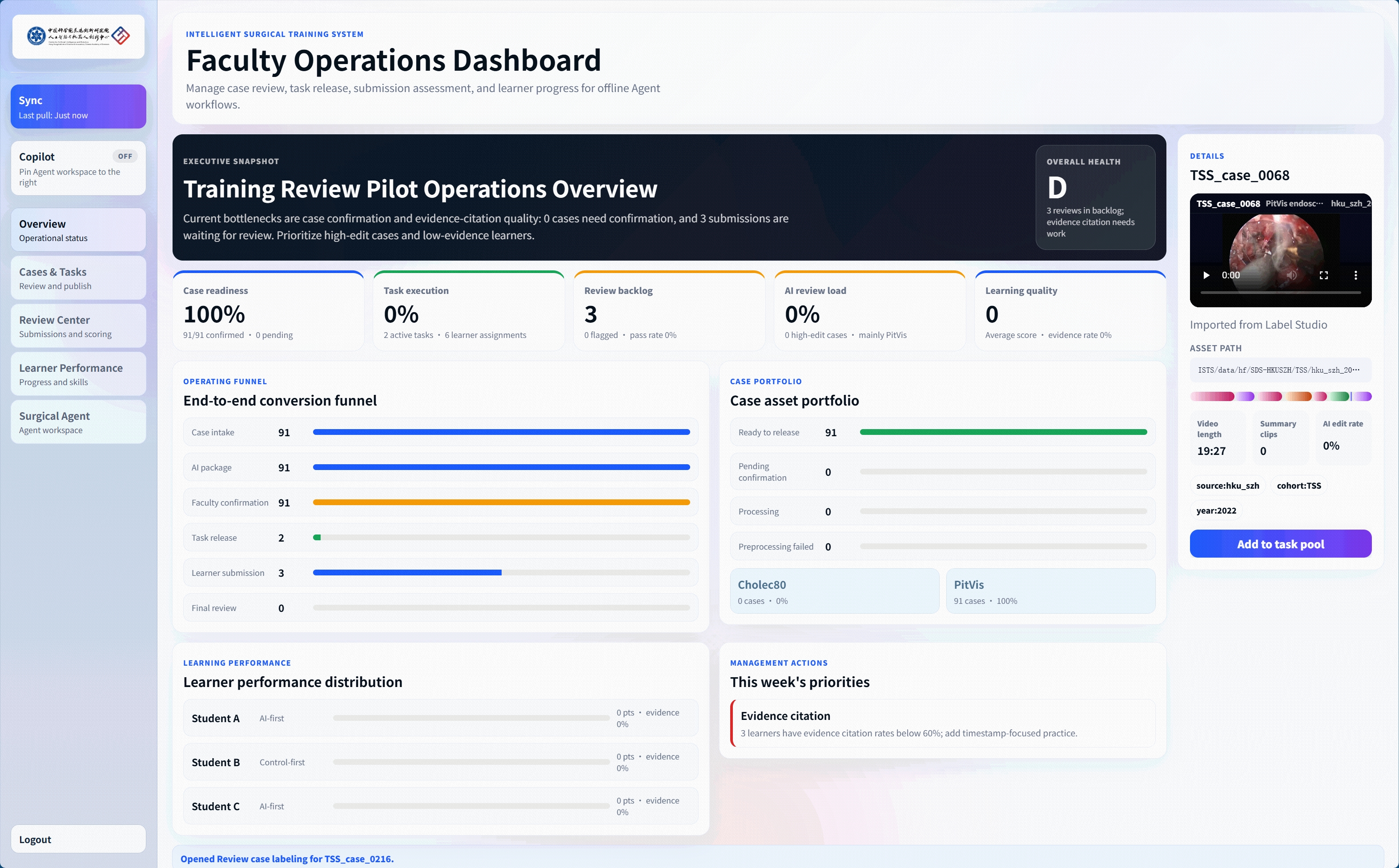This screenshot has height=868, width=1399.
Task: Mute the video with the speaker icon
Action: tap(1291, 275)
